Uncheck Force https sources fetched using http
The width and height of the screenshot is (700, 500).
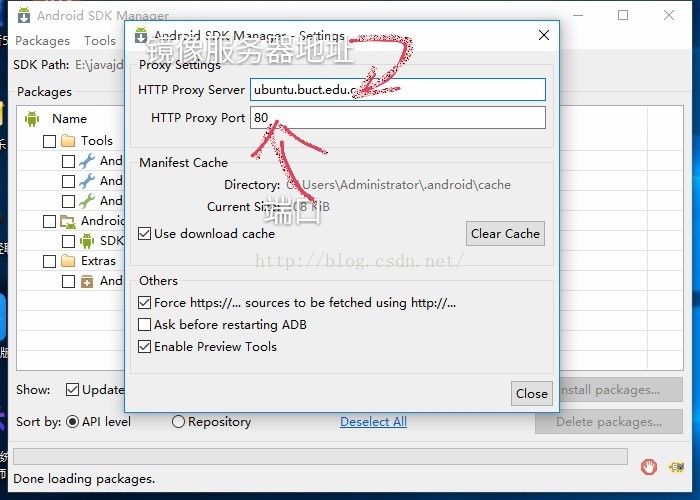pos(144,303)
